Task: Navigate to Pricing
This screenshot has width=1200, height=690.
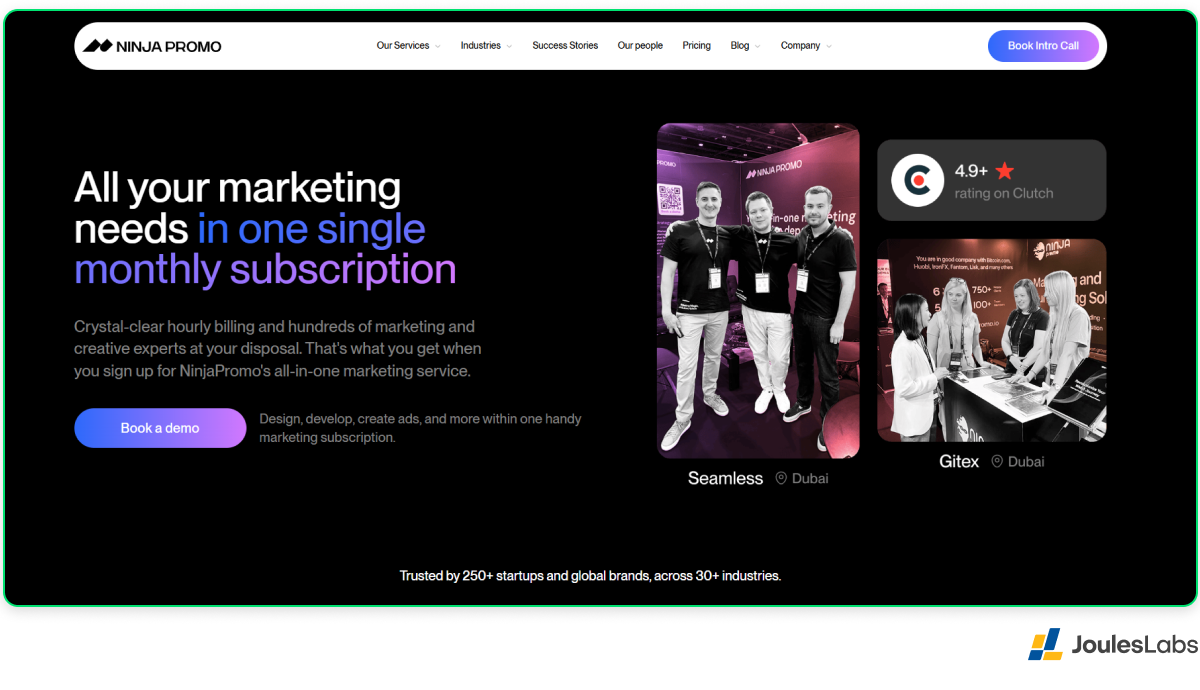Action: click(697, 46)
